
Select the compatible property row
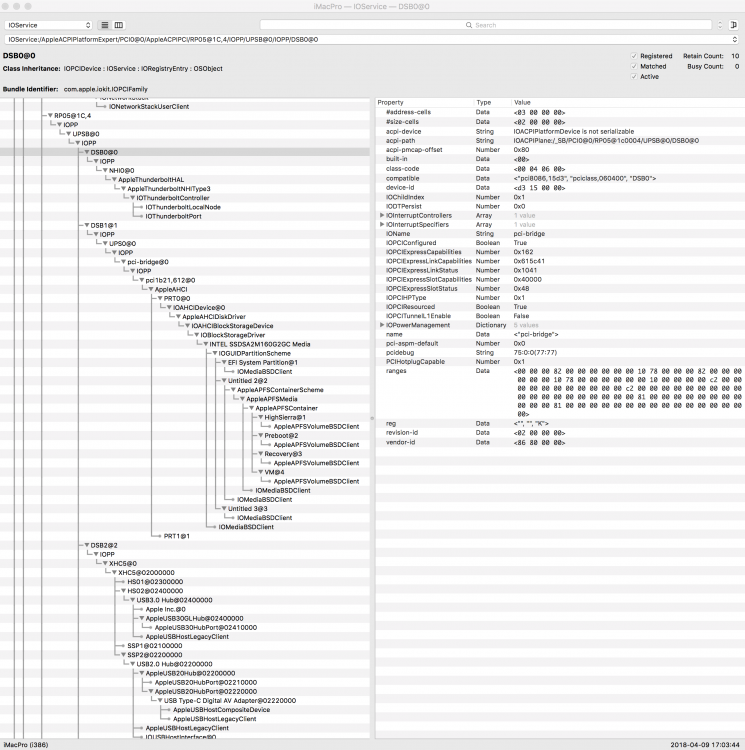(560, 178)
